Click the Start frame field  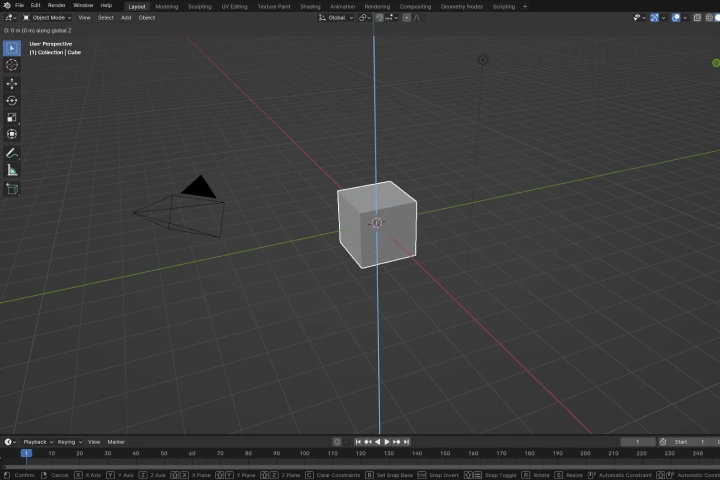689,442
